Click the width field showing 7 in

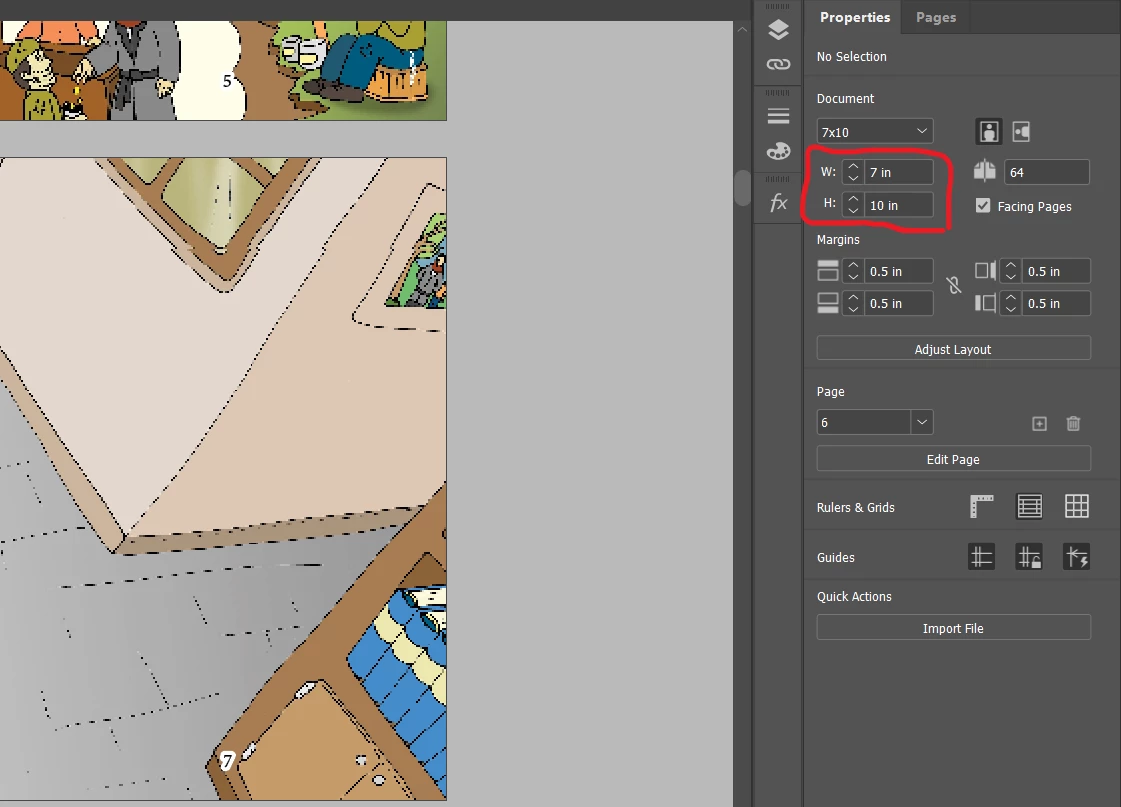(899, 172)
